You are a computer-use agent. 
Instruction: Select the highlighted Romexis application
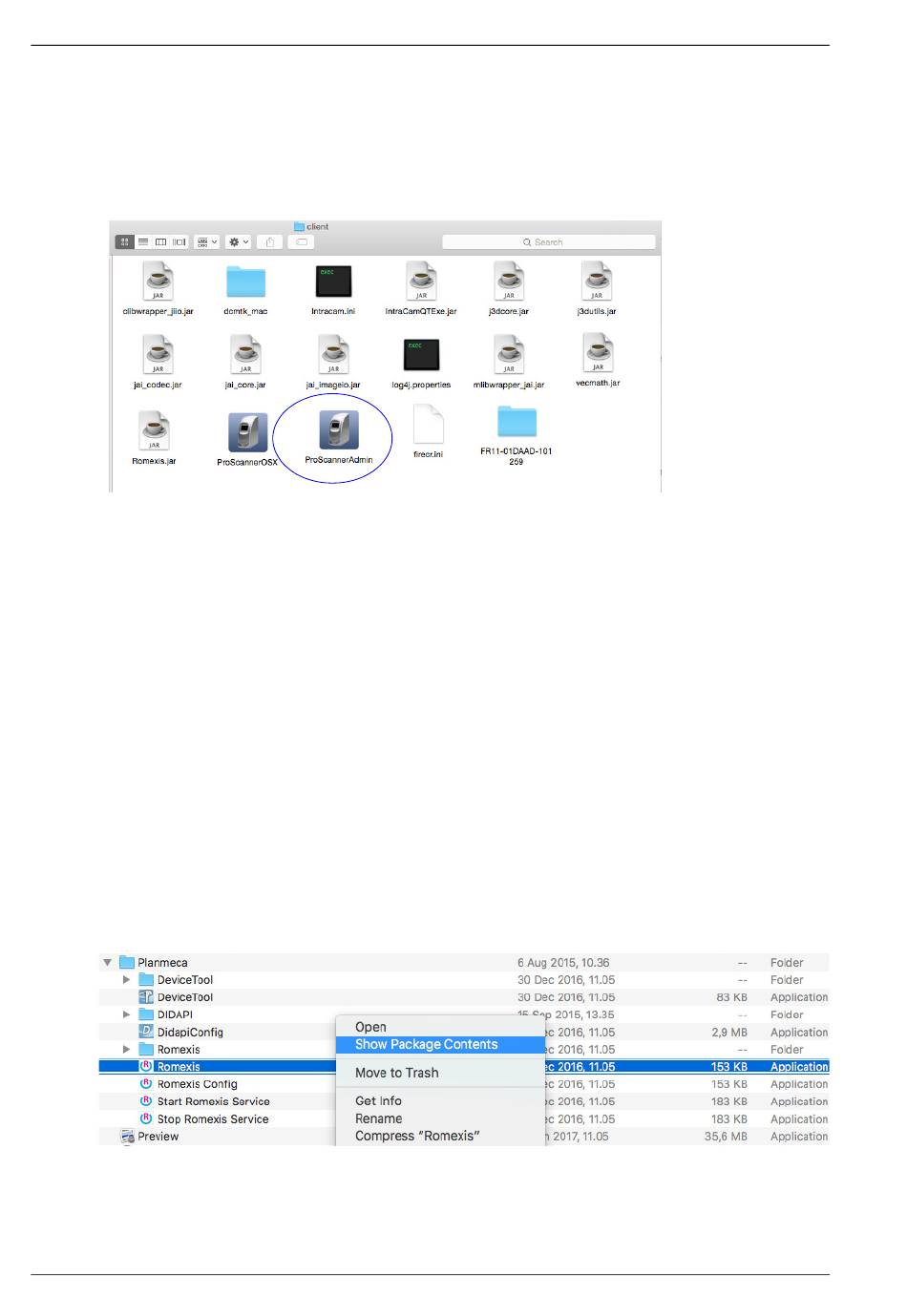(179, 1067)
